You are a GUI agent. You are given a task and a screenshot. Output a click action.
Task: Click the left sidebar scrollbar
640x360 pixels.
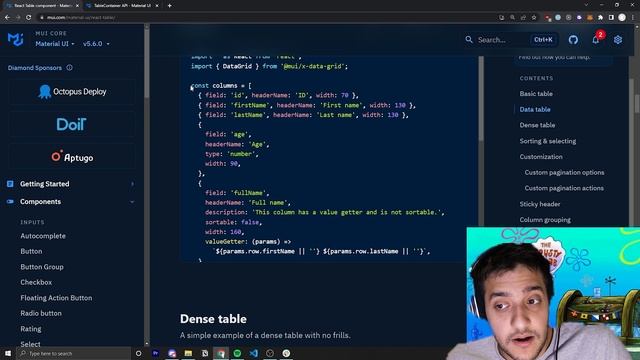click(x=146, y=63)
